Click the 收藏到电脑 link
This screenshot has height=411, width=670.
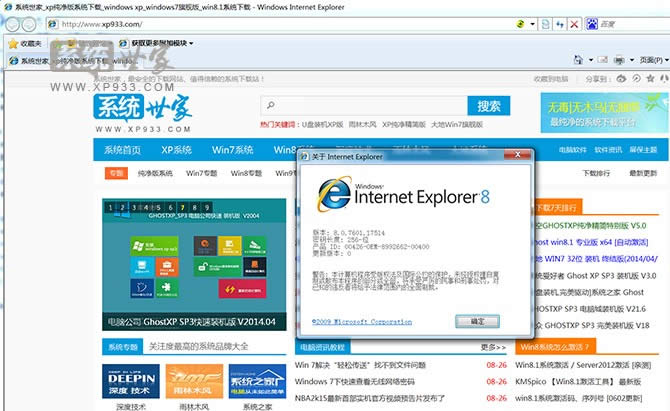tap(551, 79)
